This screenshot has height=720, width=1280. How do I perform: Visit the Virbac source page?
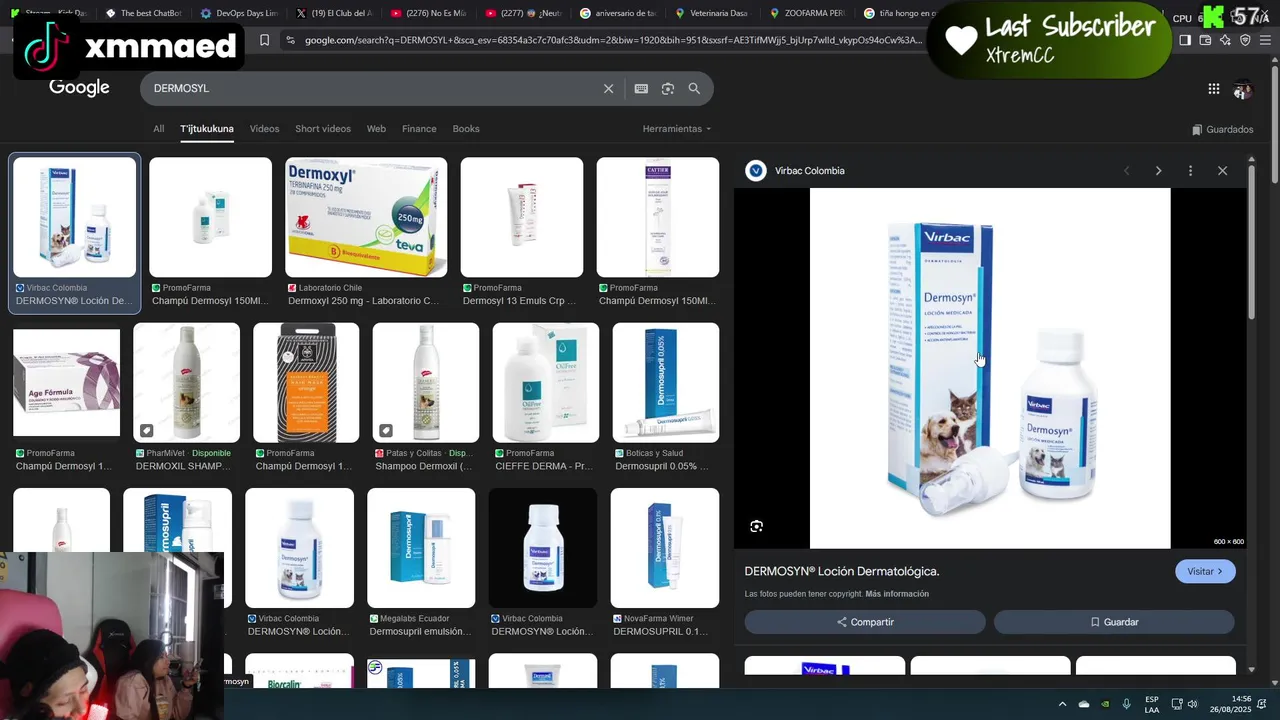coord(1205,571)
